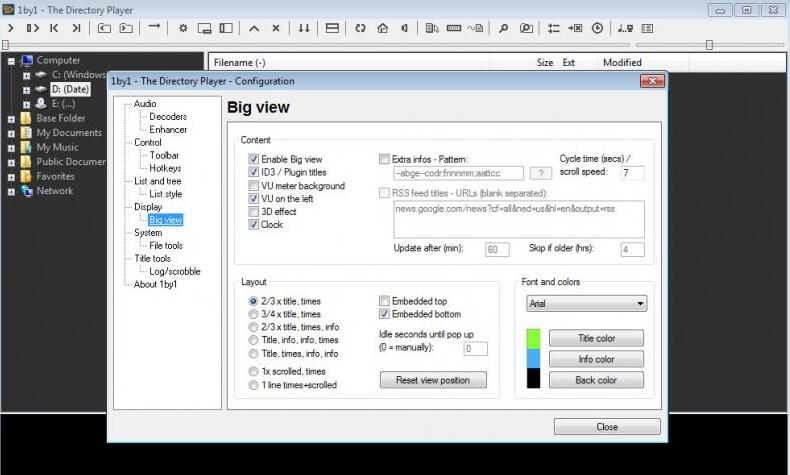This screenshot has width=790, height=475.
Task: Click the split view bars icon
Action: (x=333, y=28)
